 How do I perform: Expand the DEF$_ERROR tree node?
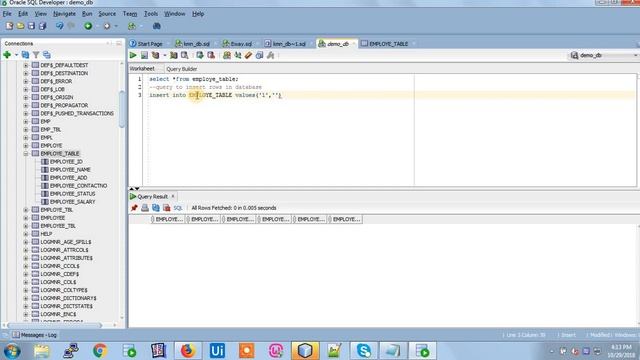click(x=26, y=81)
